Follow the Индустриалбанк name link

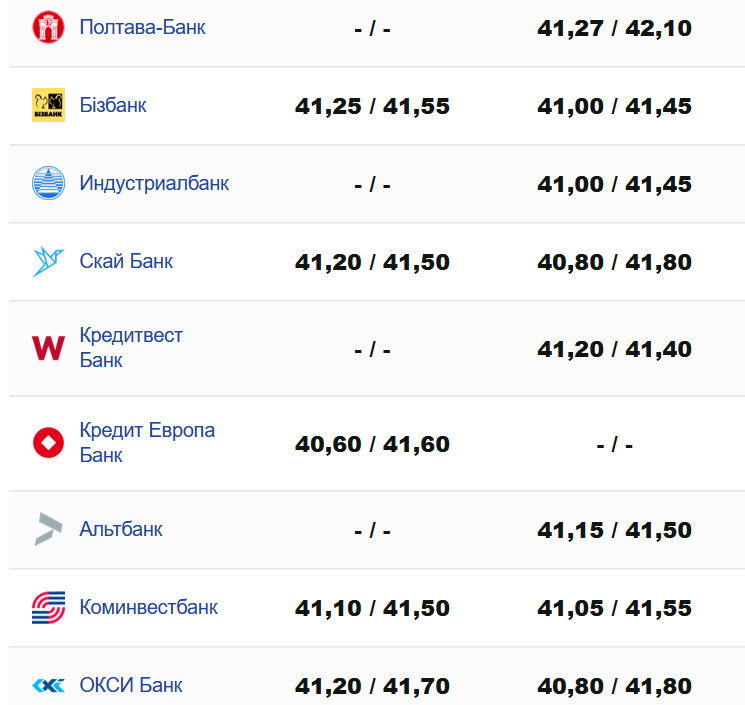(x=154, y=183)
